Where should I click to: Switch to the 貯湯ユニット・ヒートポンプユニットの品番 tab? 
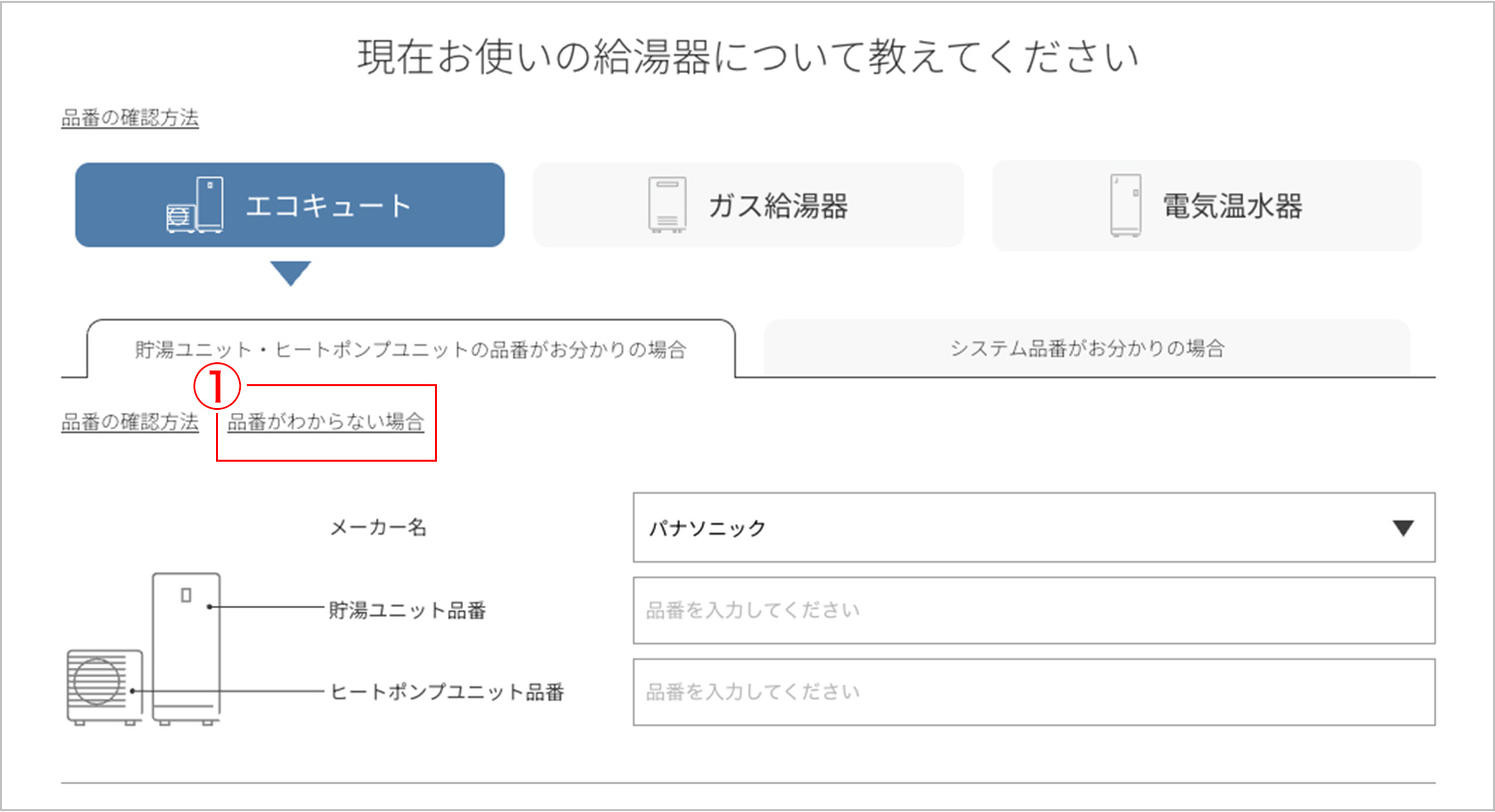(410, 349)
